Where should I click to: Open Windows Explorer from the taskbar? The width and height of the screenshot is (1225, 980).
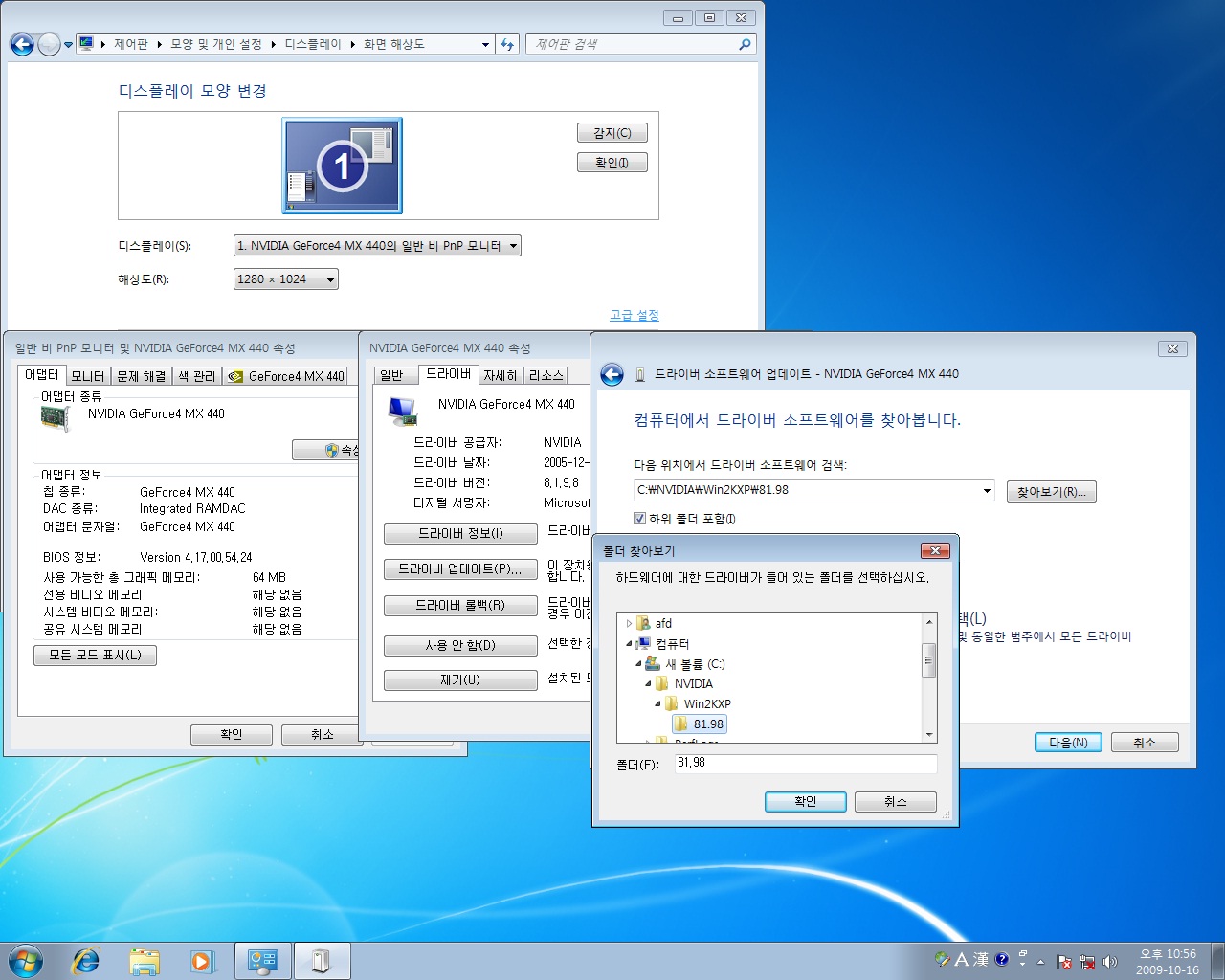pyautogui.click(x=145, y=961)
